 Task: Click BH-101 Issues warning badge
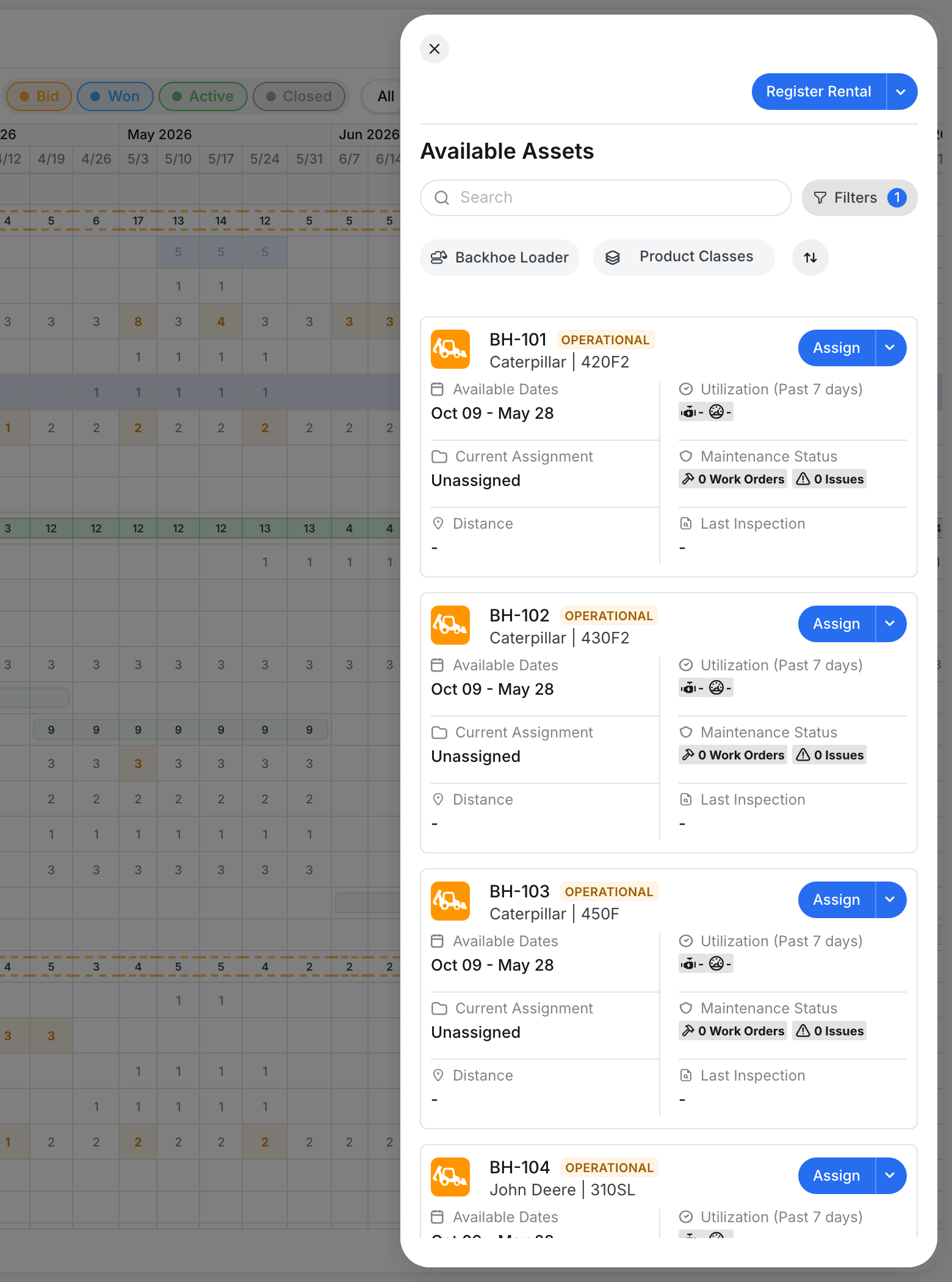click(x=830, y=479)
